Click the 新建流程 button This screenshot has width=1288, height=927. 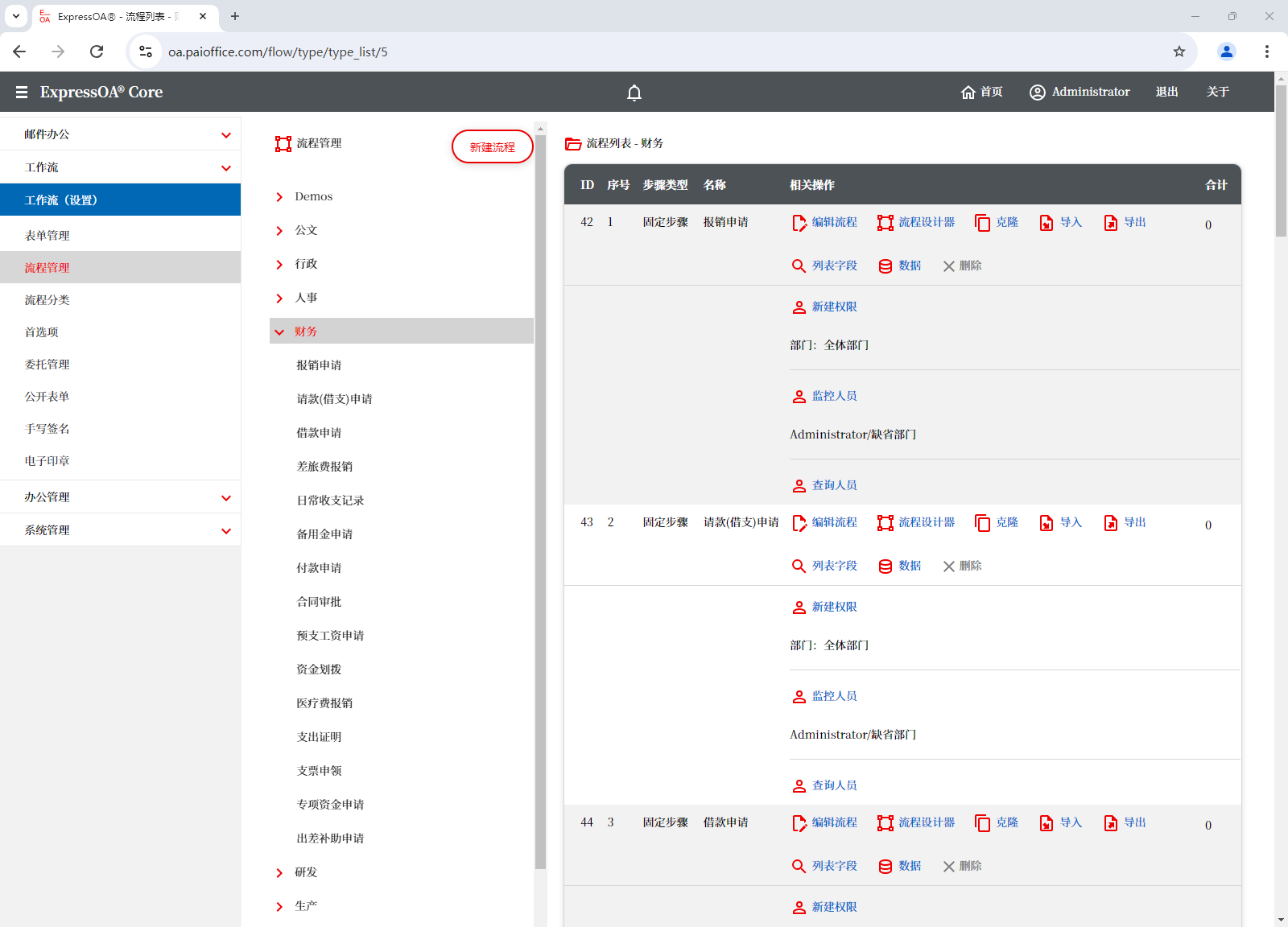[493, 146]
